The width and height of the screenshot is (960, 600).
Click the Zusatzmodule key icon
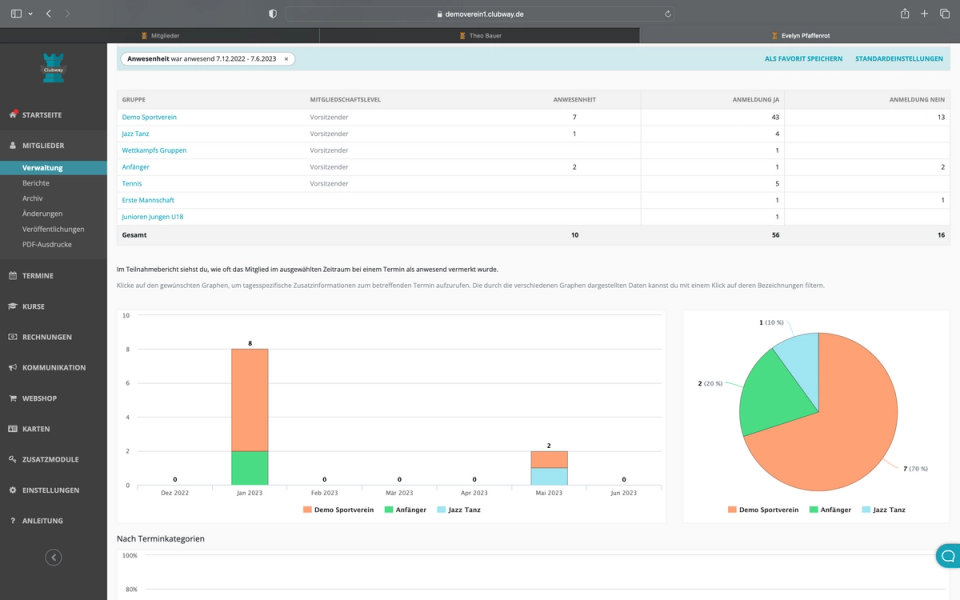click(13, 459)
